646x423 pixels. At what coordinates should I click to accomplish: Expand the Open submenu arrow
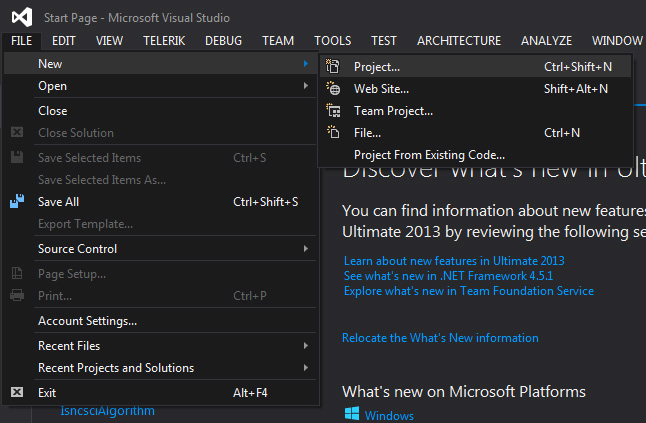[x=306, y=86]
